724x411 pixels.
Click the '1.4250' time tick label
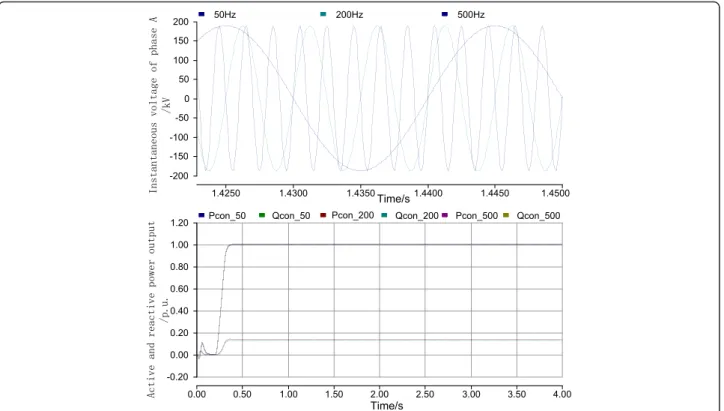tap(226, 193)
